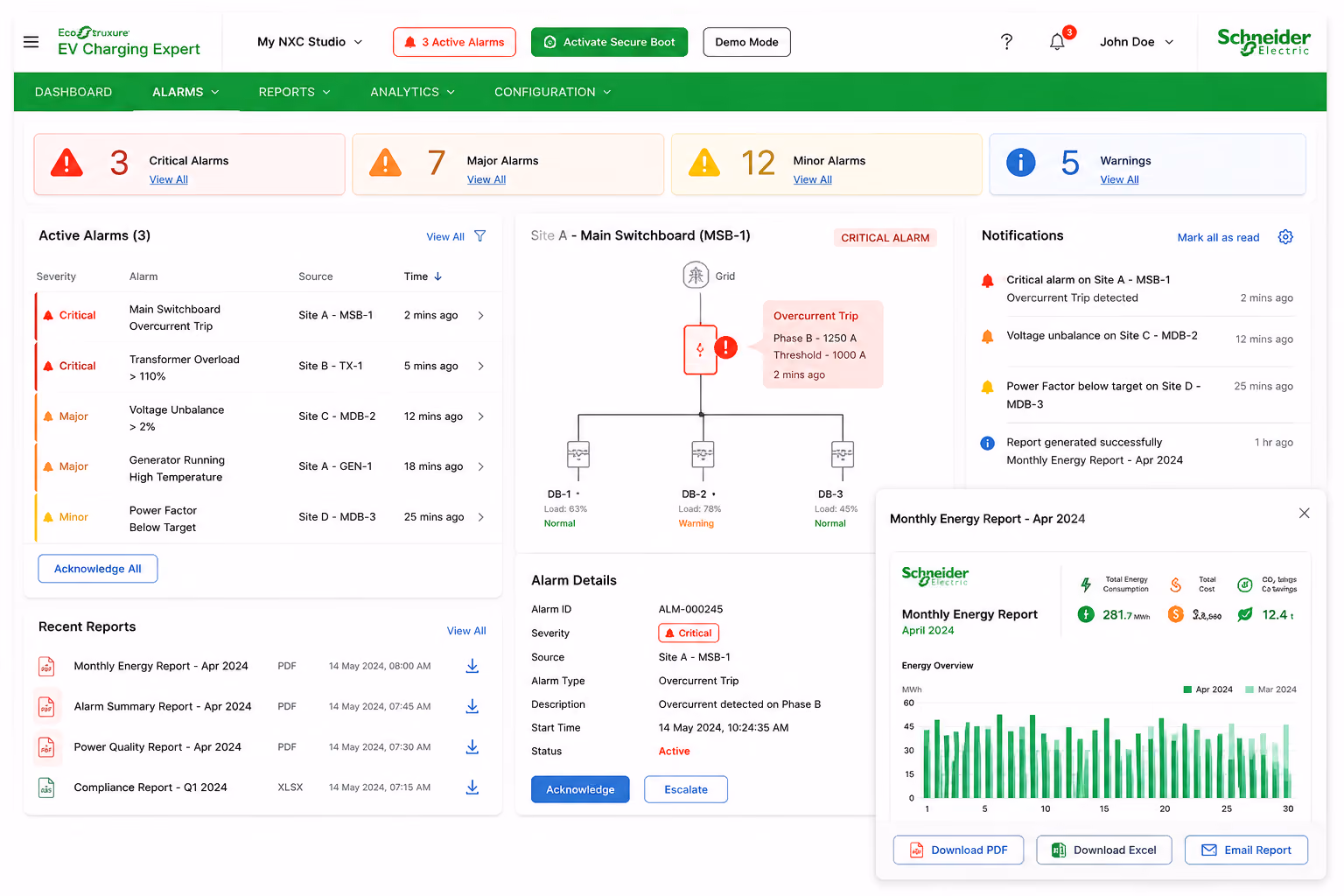Click the CRITICAL ALARM status badge

885,238
